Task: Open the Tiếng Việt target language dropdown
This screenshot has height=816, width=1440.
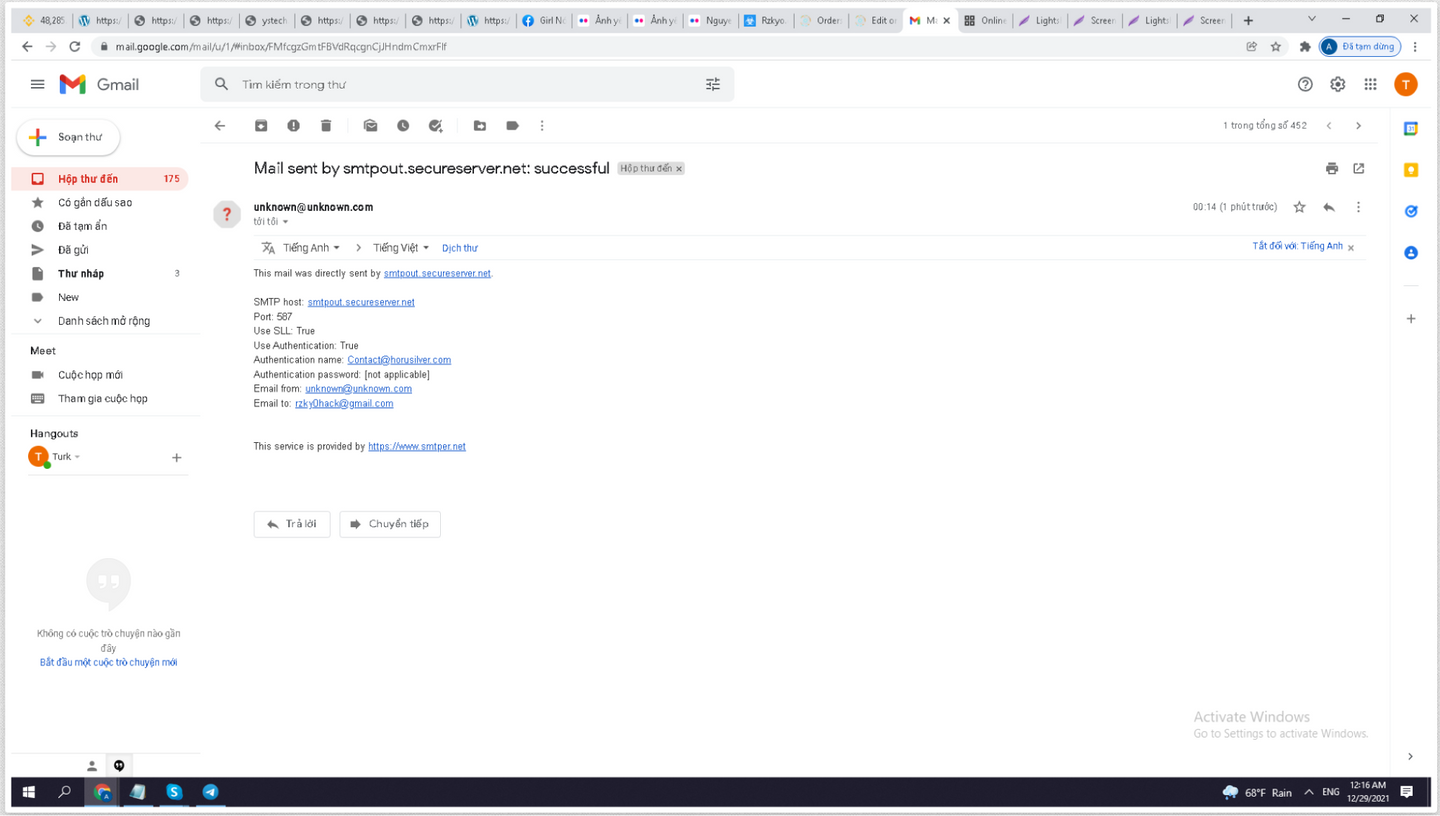Action: click(x=401, y=248)
